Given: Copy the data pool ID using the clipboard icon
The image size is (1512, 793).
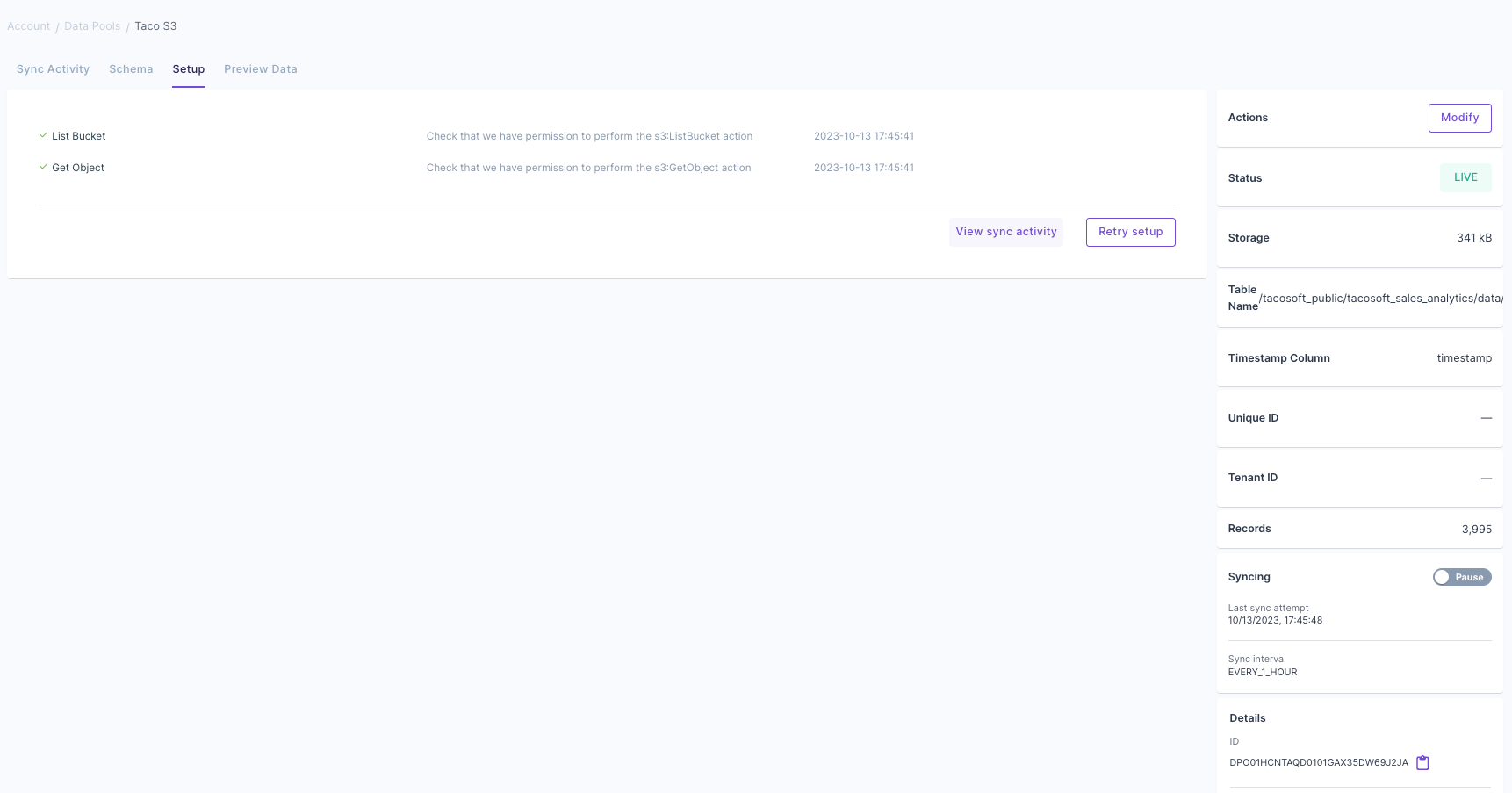Looking at the screenshot, I should 1422,762.
